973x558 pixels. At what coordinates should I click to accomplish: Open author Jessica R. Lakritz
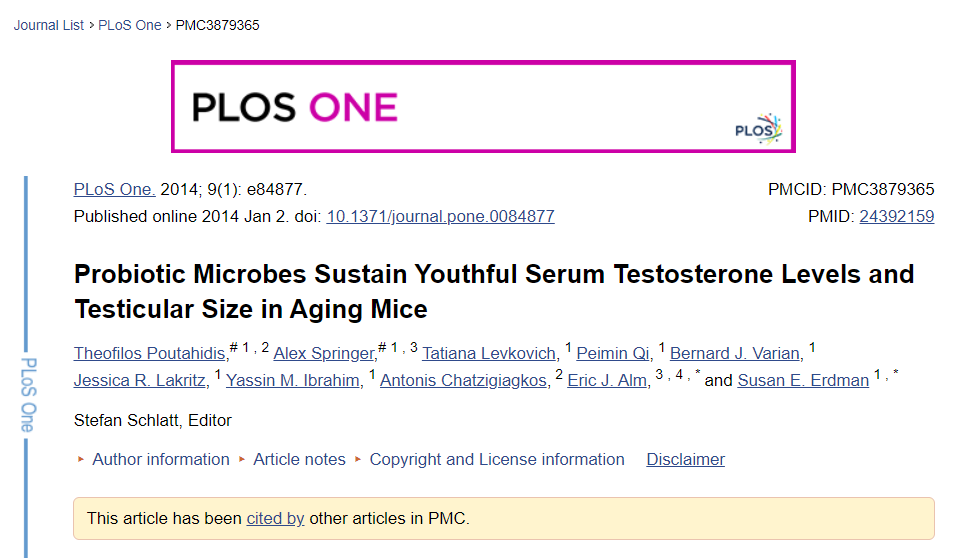pos(141,380)
